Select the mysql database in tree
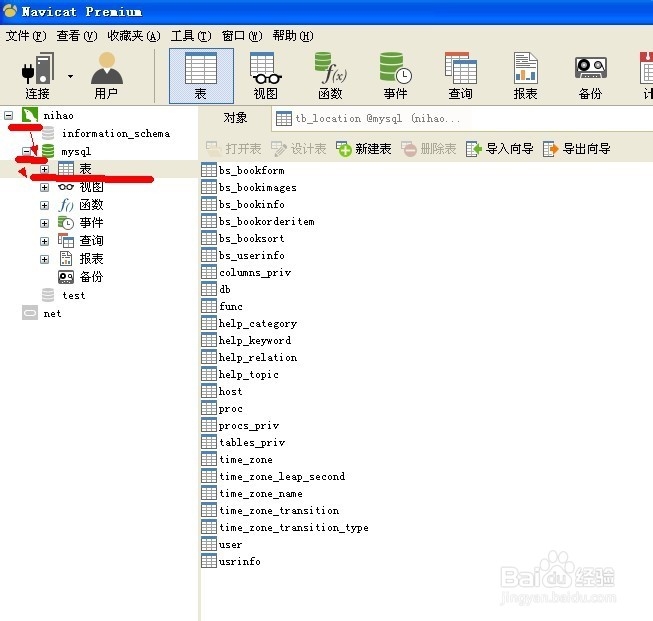 coord(76,151)
